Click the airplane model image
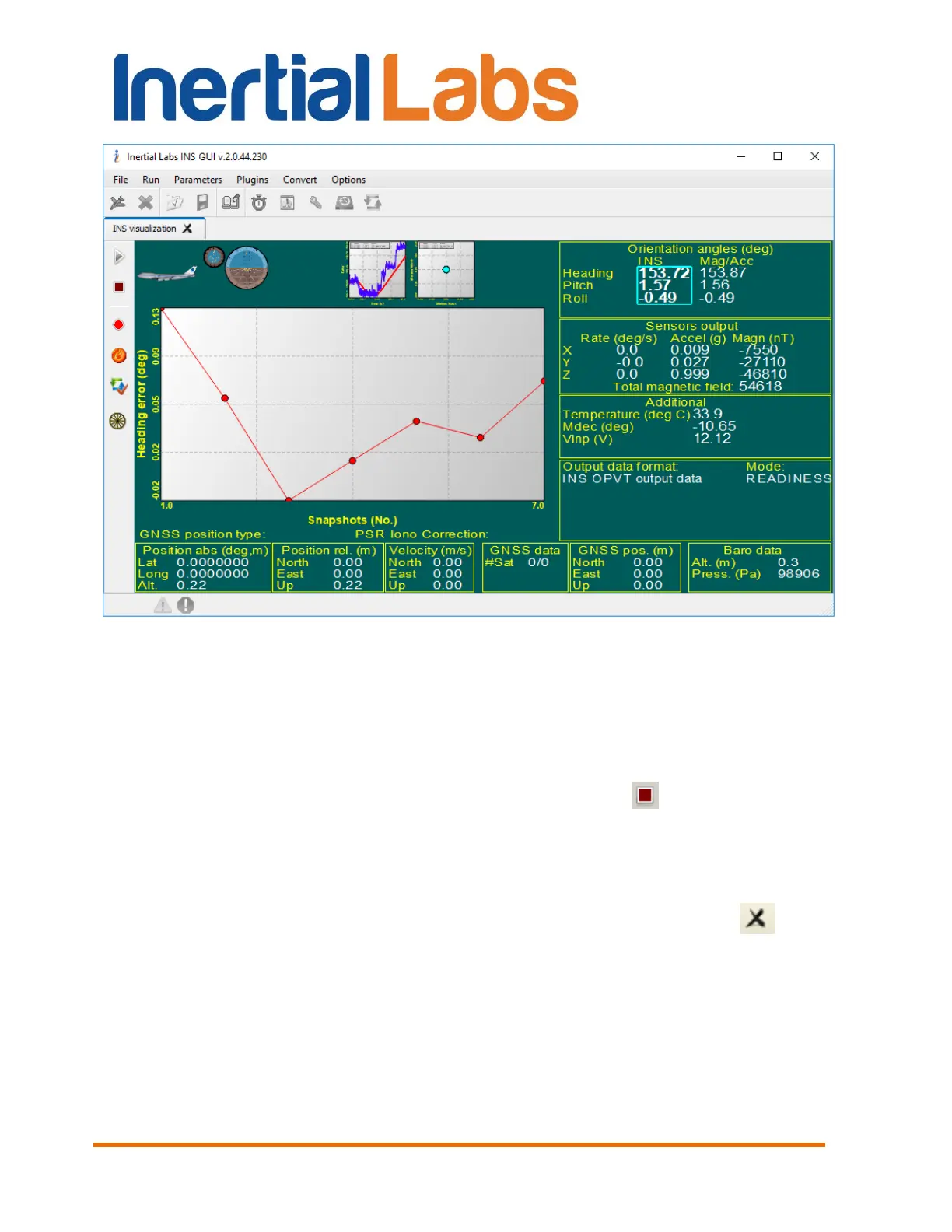This screenshot has height=1232, width=952. (167, 273)
